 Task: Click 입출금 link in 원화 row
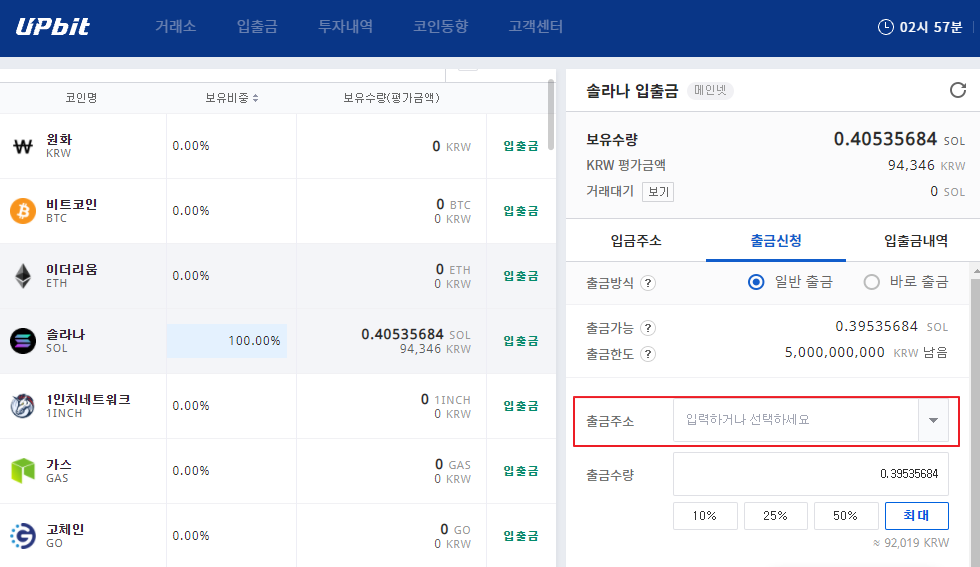[521, 146]
